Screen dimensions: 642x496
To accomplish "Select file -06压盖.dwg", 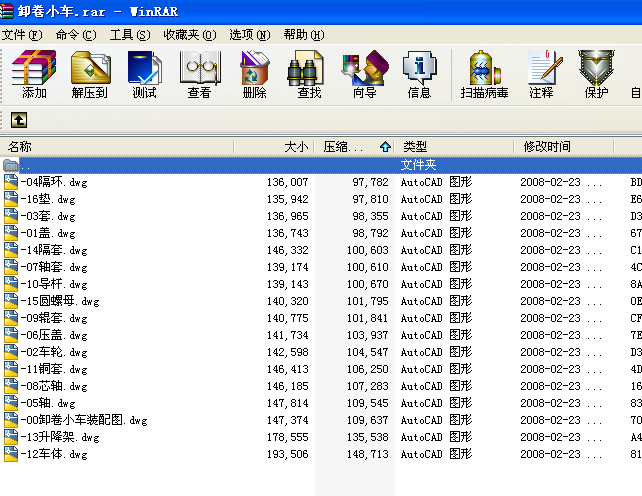I will point(54,335).
